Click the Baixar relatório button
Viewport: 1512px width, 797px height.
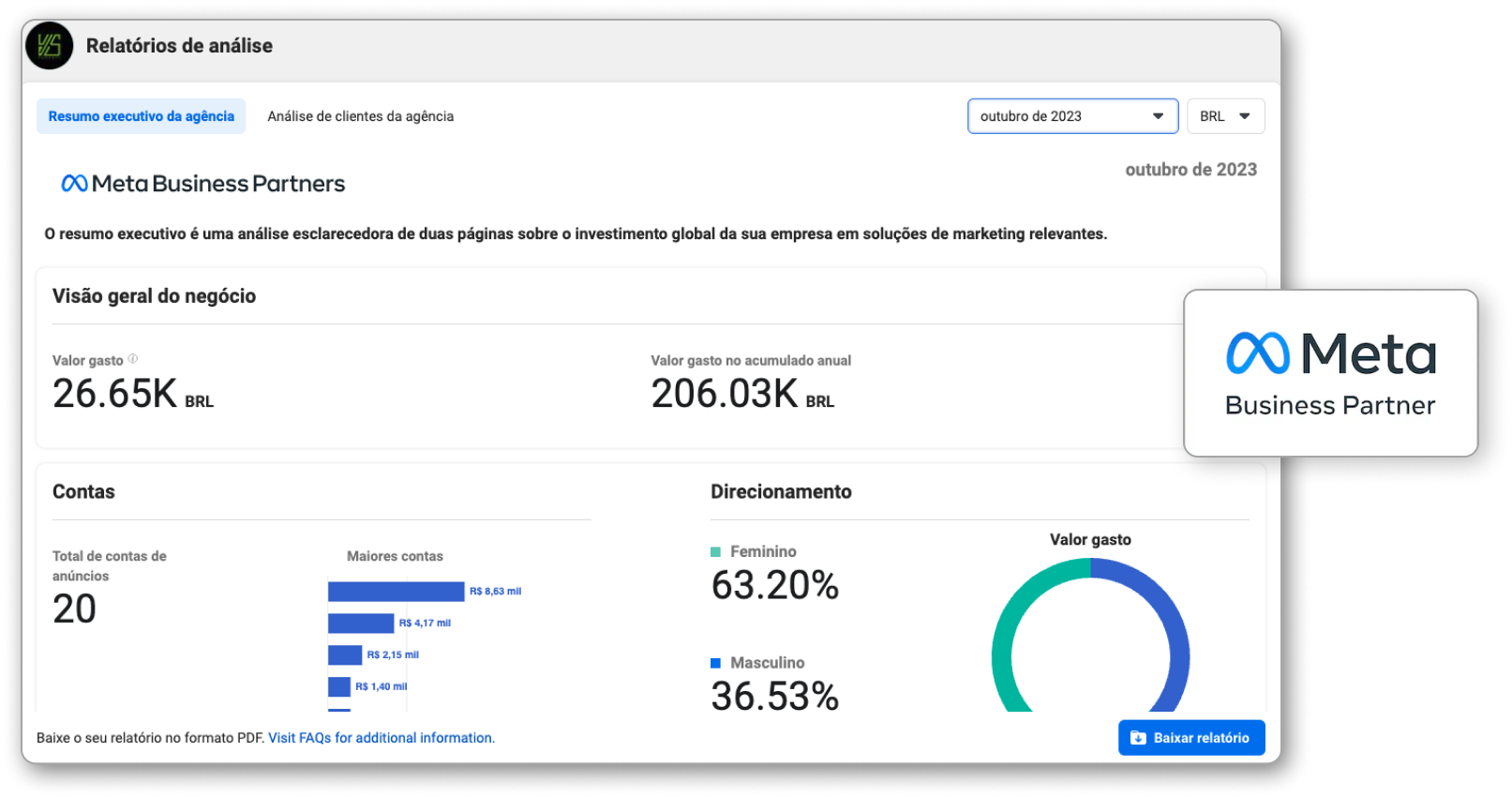1191,738
